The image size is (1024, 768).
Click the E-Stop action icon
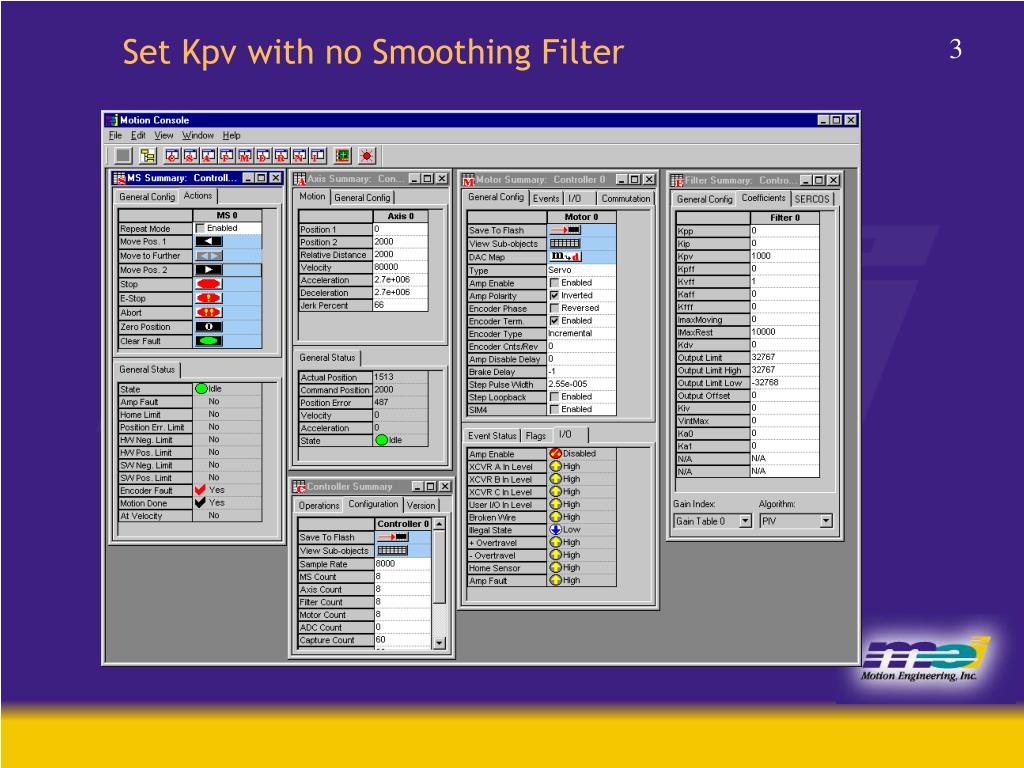click(x=209, y=298)
